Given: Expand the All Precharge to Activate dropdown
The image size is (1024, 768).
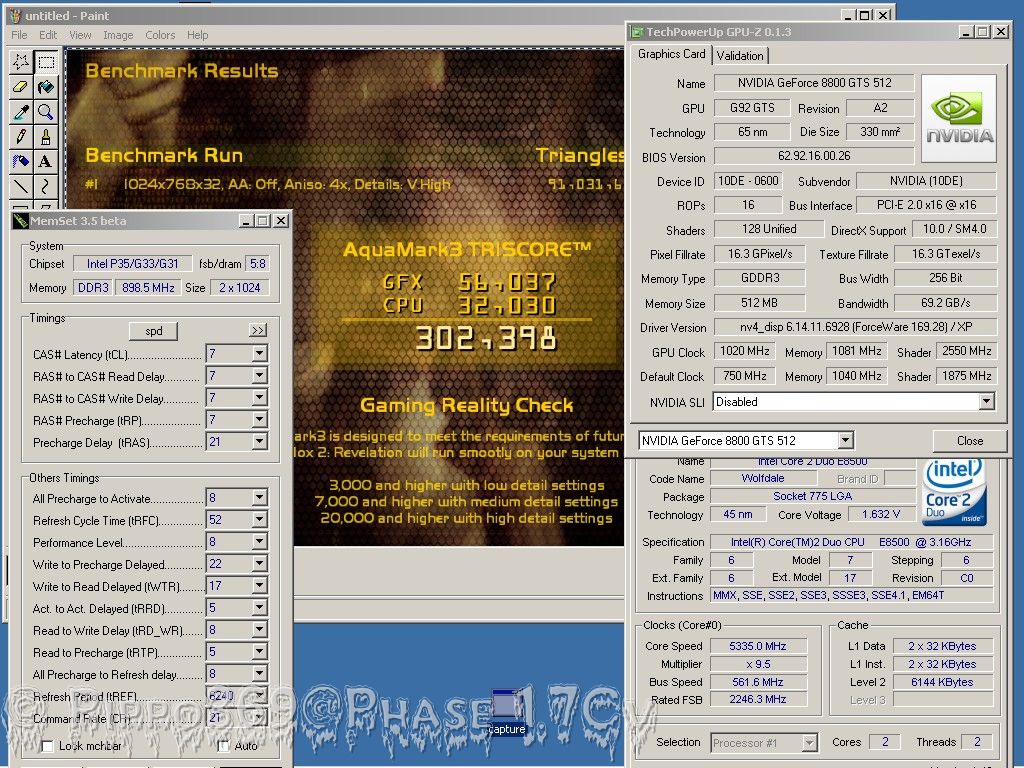Looking at the screenshot, I should click(x=259, y=498).
